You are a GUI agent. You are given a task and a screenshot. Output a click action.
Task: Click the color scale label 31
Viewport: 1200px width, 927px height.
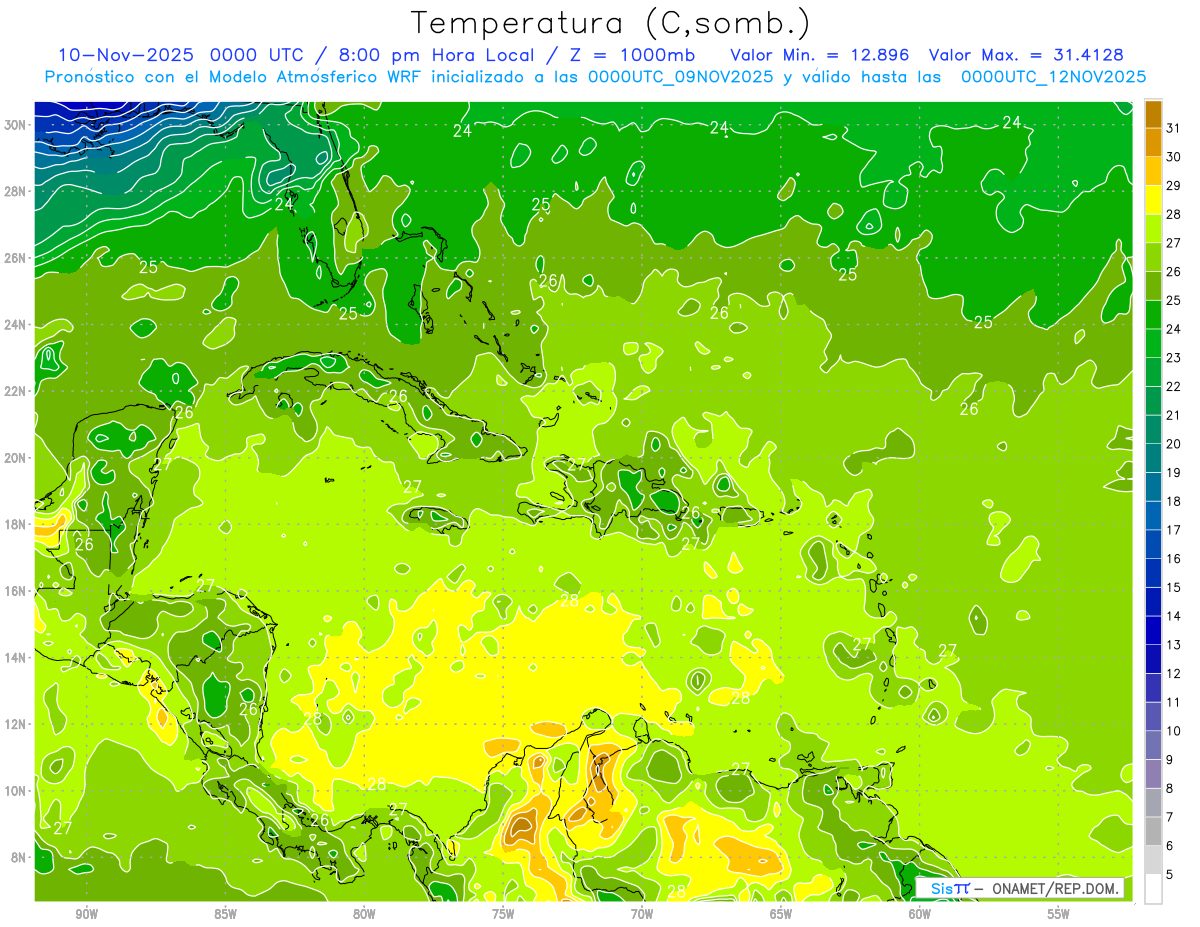point(1174,128)
